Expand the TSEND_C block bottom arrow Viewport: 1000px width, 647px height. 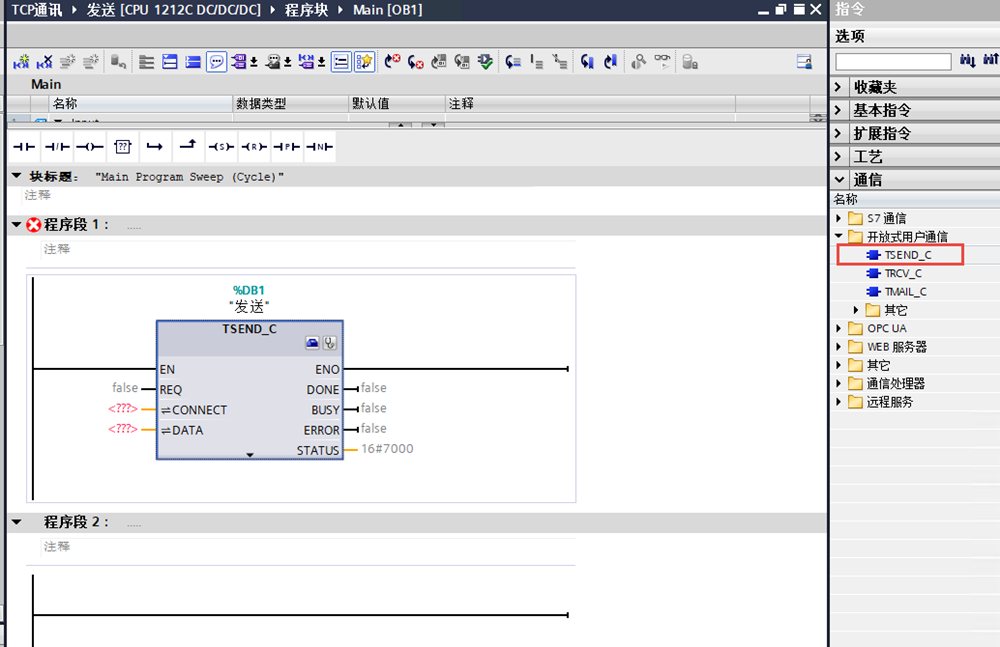point(250,454)
